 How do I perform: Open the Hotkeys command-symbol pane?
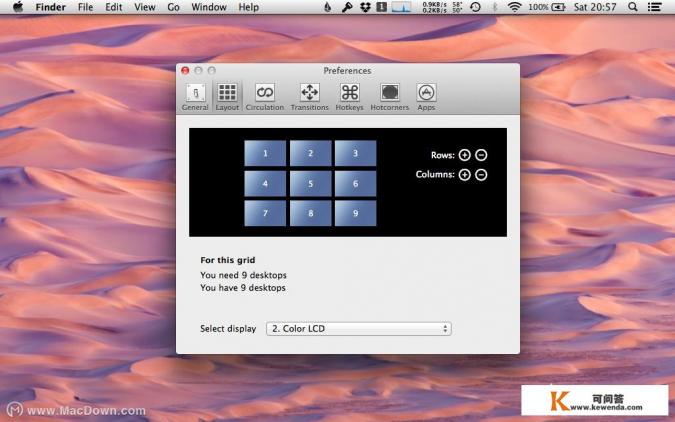[x=350, y=97]
